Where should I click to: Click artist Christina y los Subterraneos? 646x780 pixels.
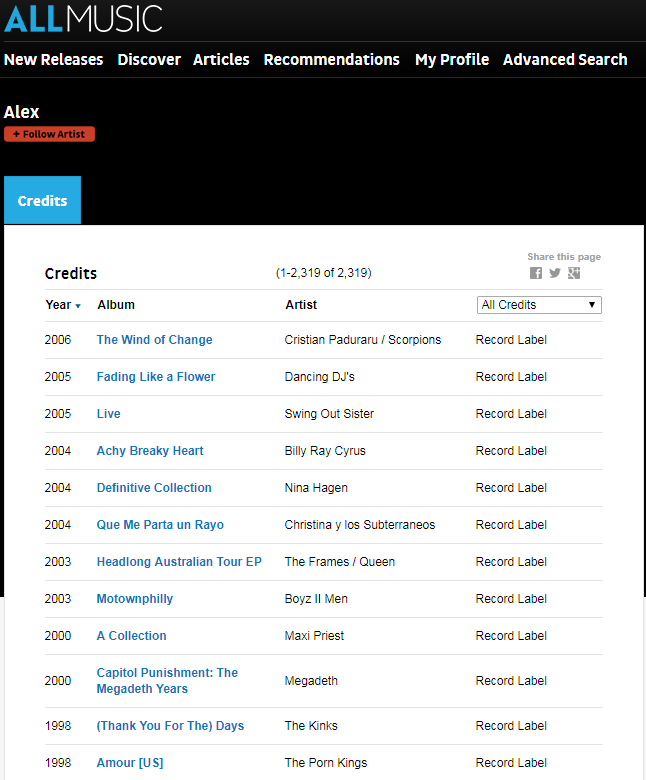click(360, 525)
